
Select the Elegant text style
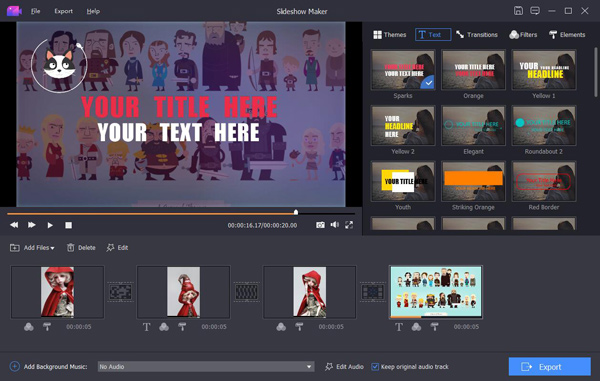[473, 125]
